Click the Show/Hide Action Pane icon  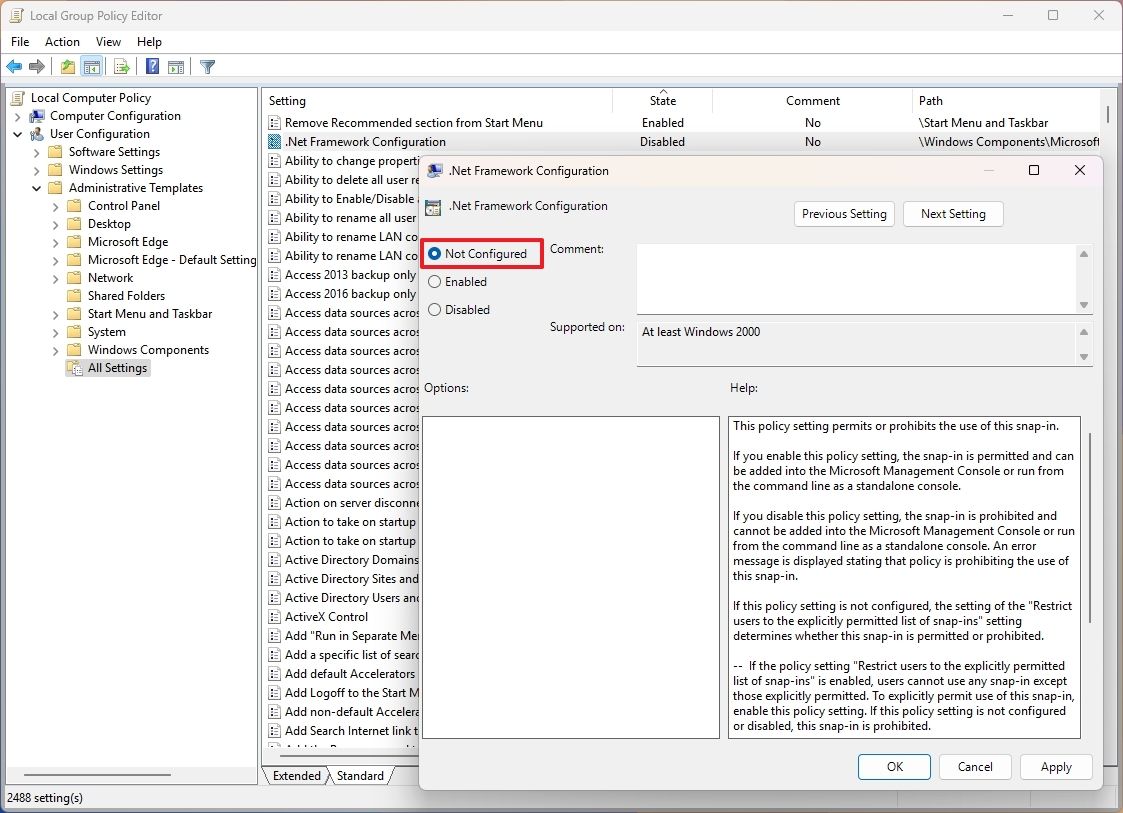[176, 66]
